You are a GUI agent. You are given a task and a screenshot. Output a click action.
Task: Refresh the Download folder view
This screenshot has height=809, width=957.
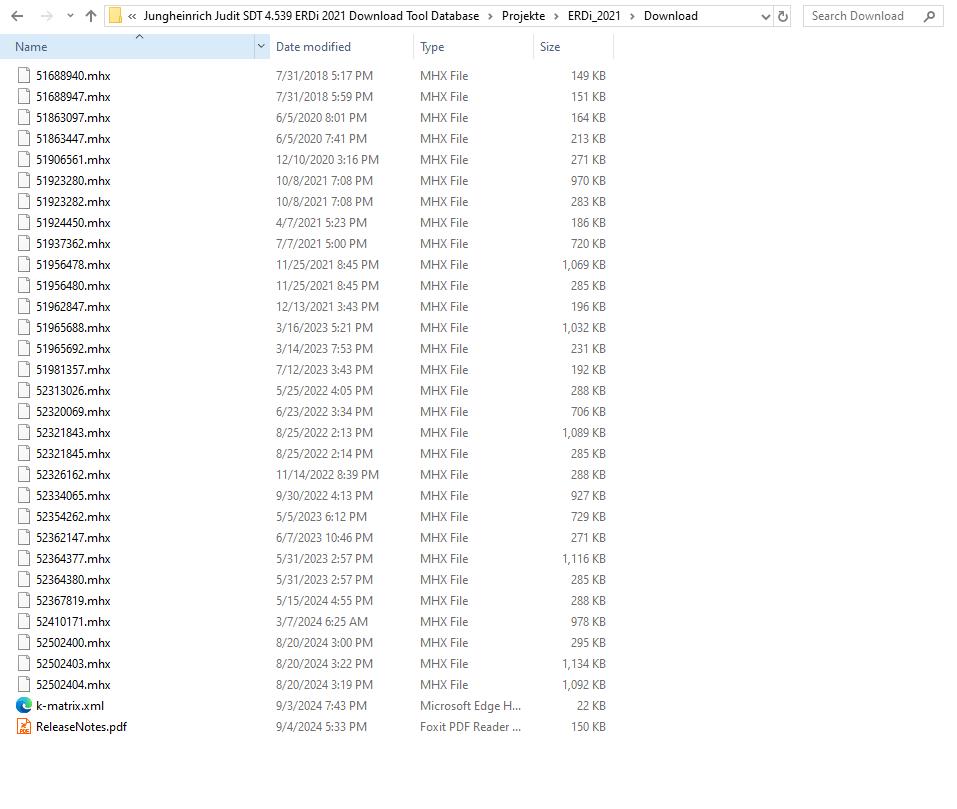(x=783, y=17)
